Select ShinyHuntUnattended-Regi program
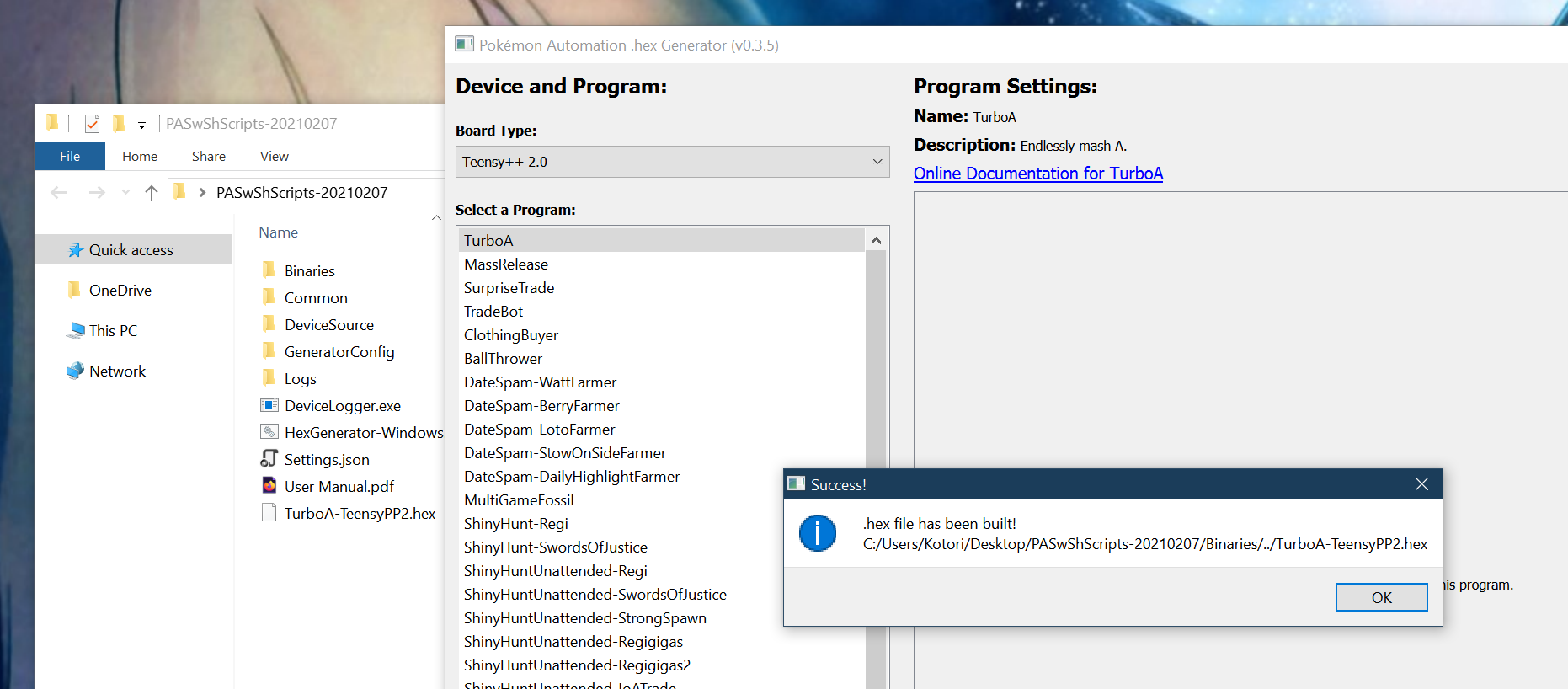1568x689 pixels. [x=621, y=570]
